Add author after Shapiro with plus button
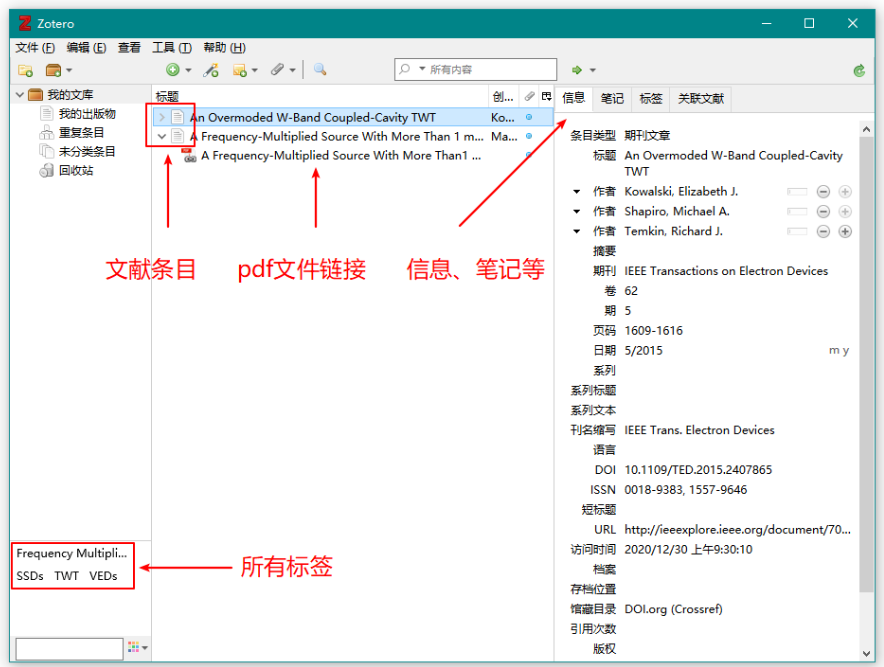 click(x=845, y=211)
